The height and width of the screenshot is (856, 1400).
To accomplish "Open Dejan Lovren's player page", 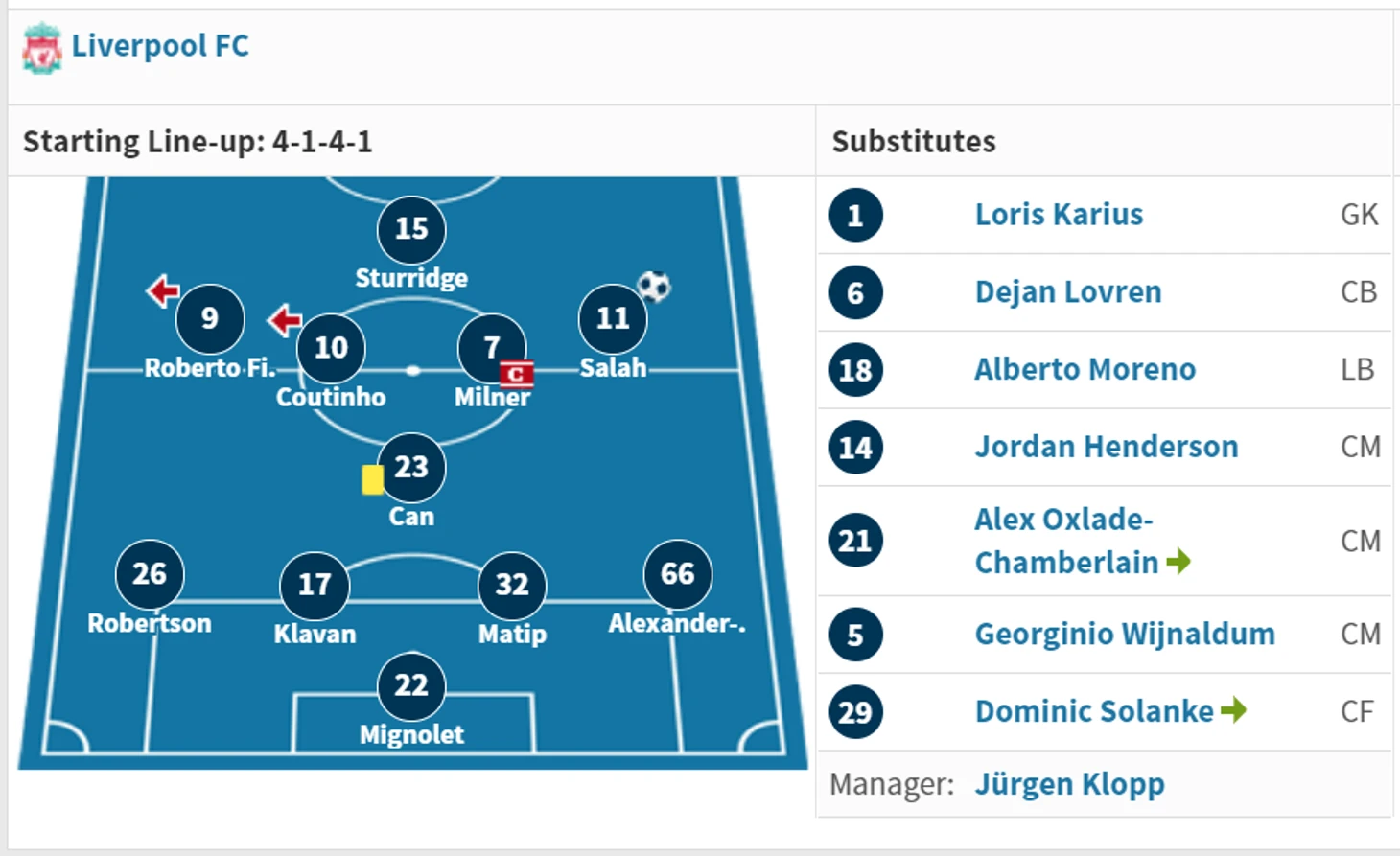I will point(1068,291).
